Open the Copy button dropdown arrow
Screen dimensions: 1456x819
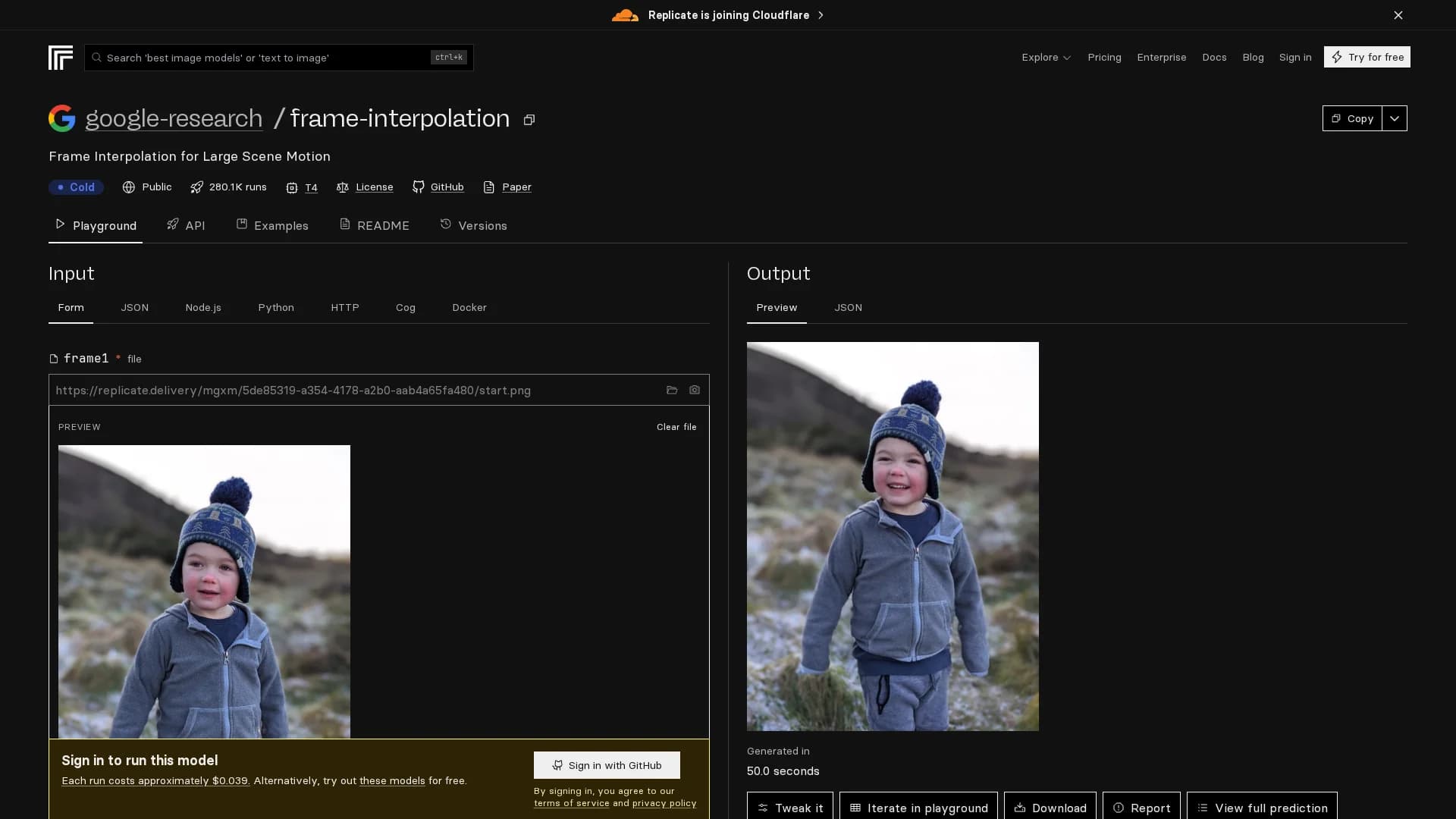[1395, 118]
